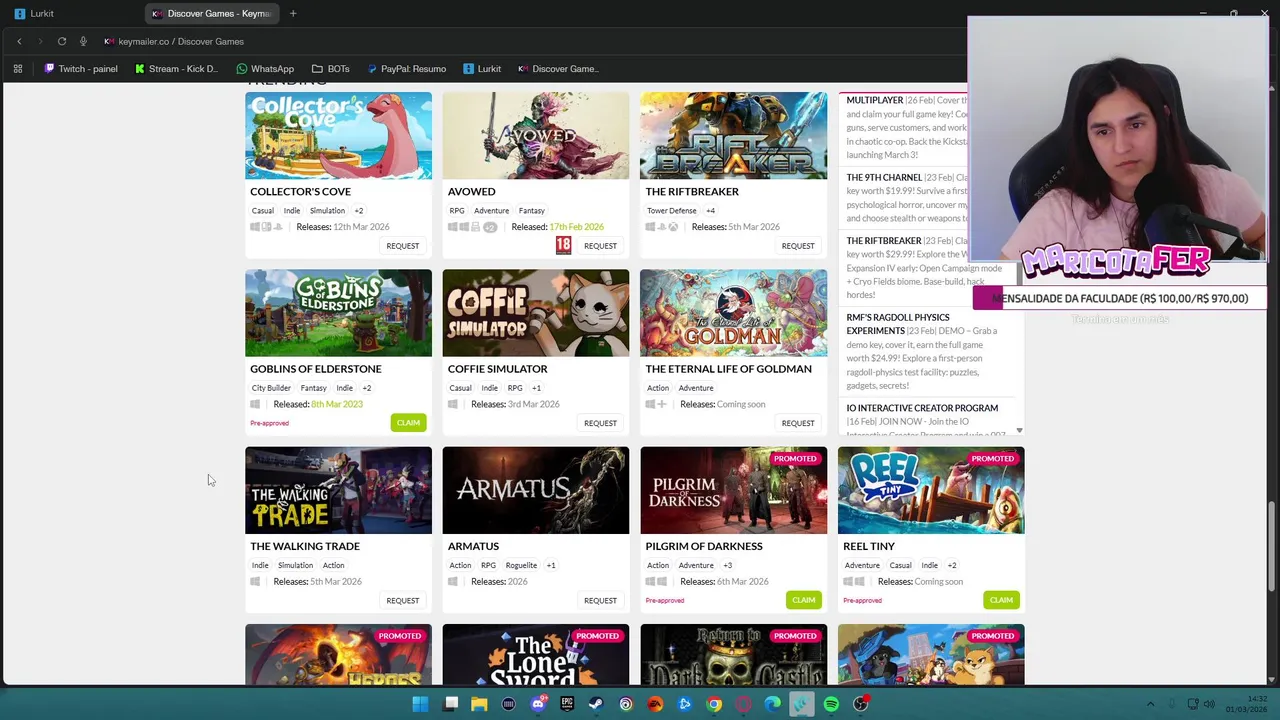Screen dimensions: 1280x720
Task: Click THE WALKING TRADE game title
Action: 305,546
